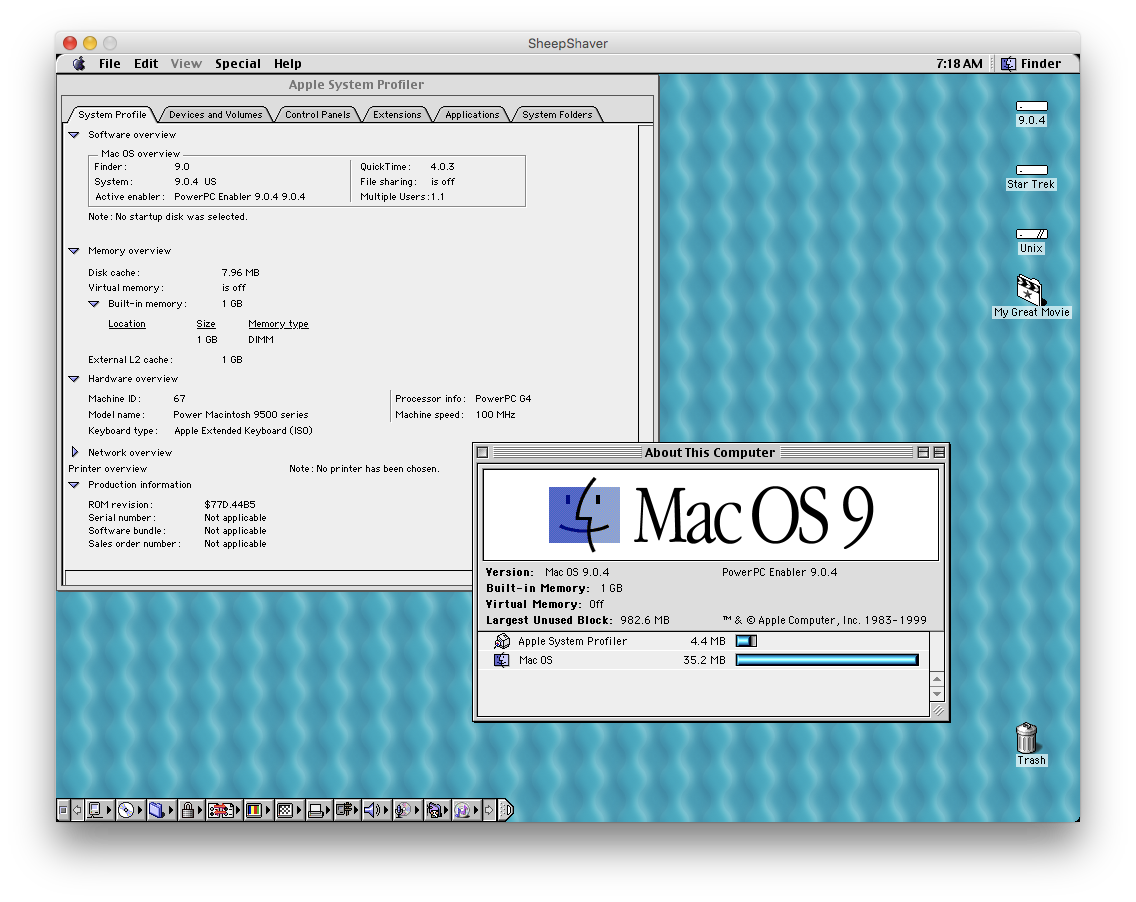Switch to the Applications tab
The height and width of the screenshot is (902, 1136).
472,114
